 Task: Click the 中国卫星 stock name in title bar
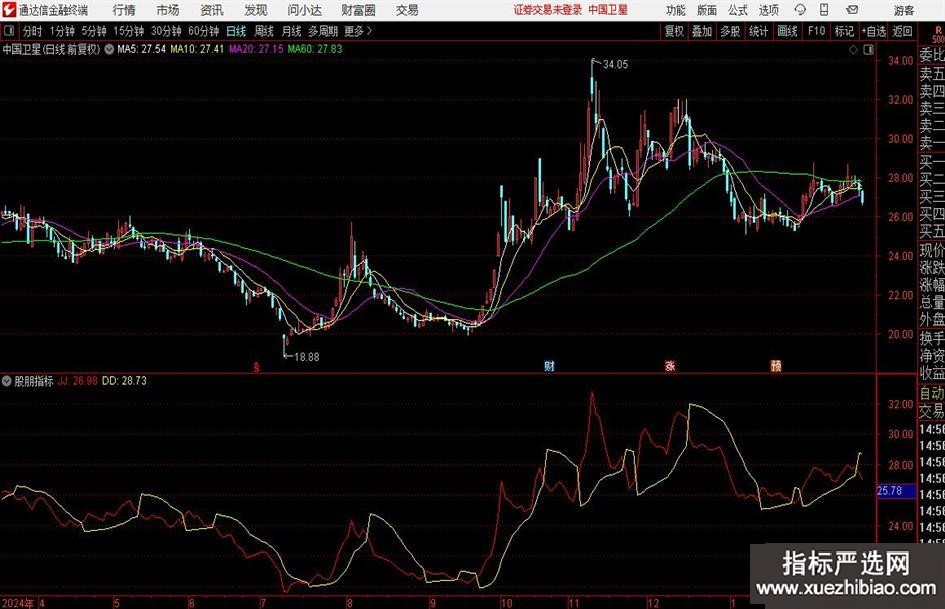[608, 10]
